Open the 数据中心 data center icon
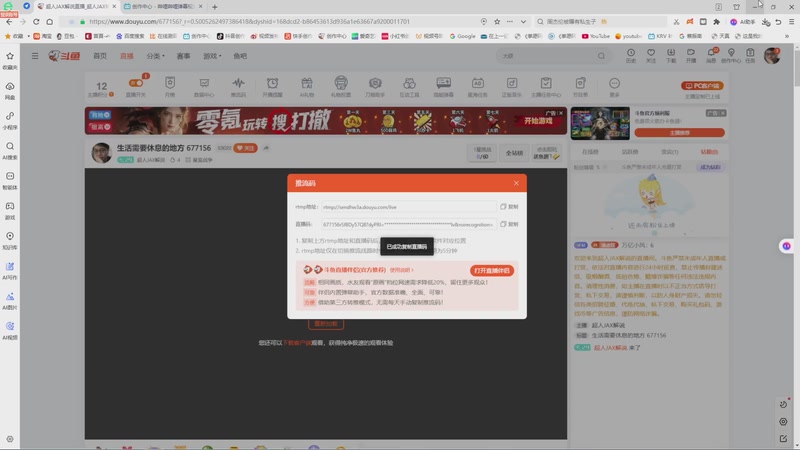The height and width of the screenshot is (450, 800). [204, 87]
